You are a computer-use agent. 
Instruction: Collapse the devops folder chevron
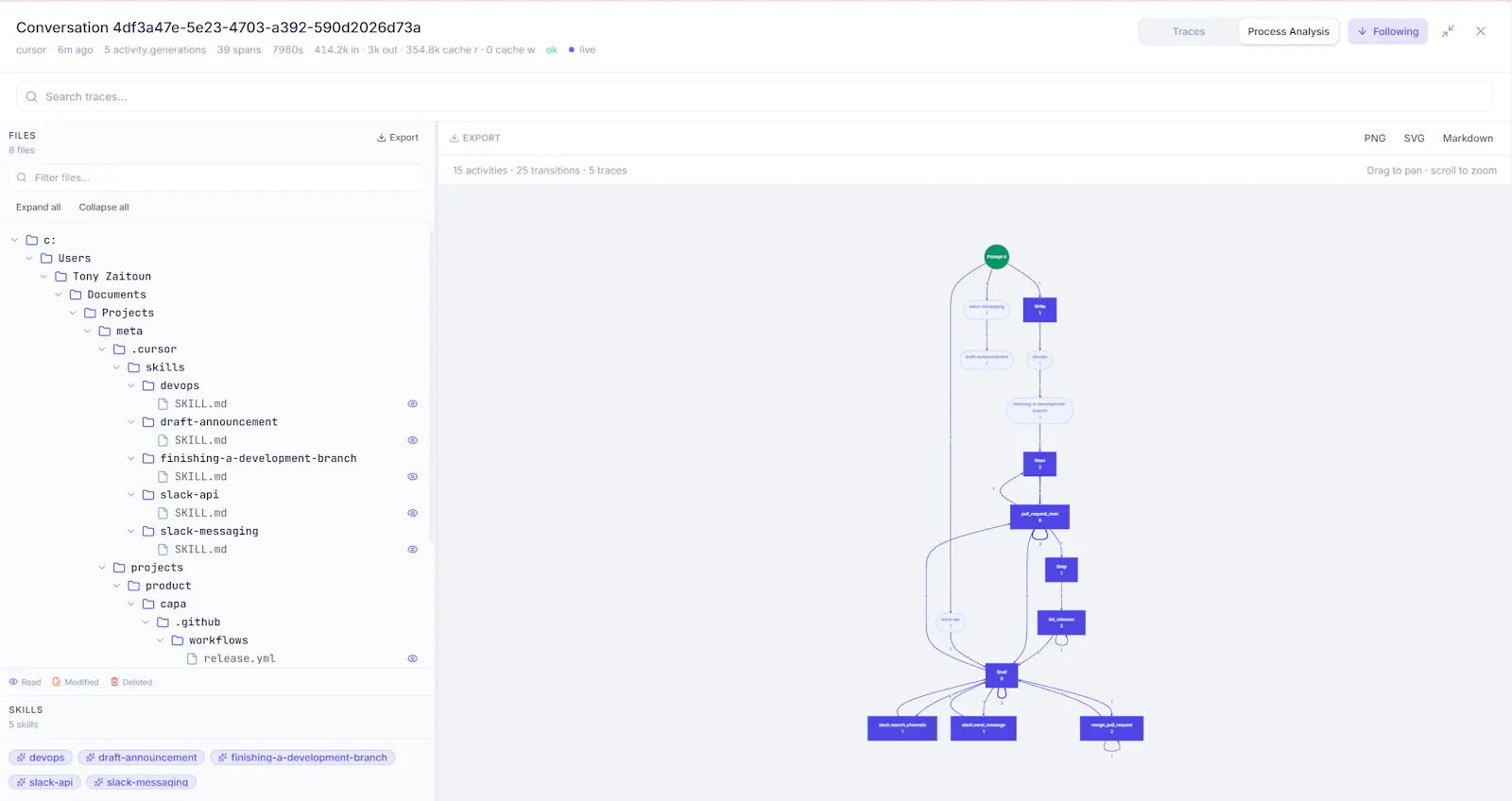pos(131,385)
